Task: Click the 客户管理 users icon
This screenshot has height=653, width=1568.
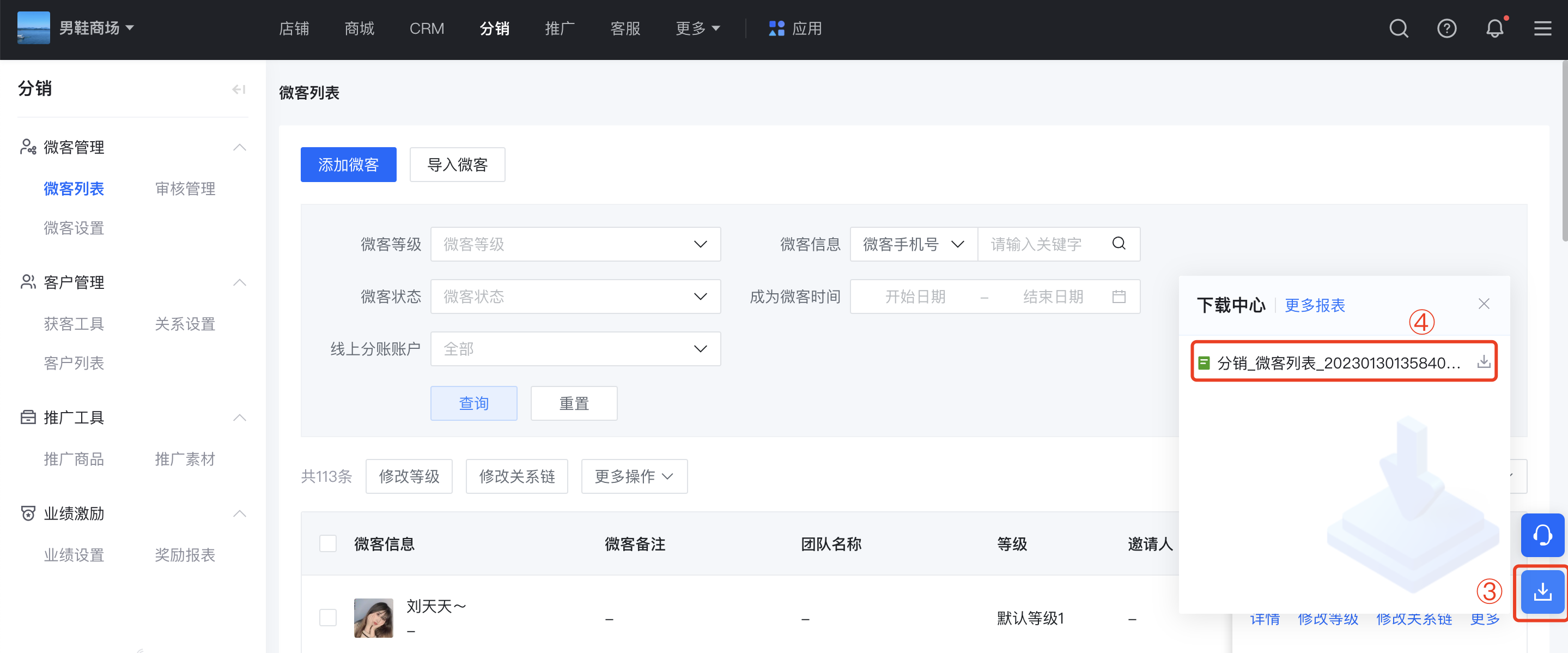Action: click(x=28, y=282)
